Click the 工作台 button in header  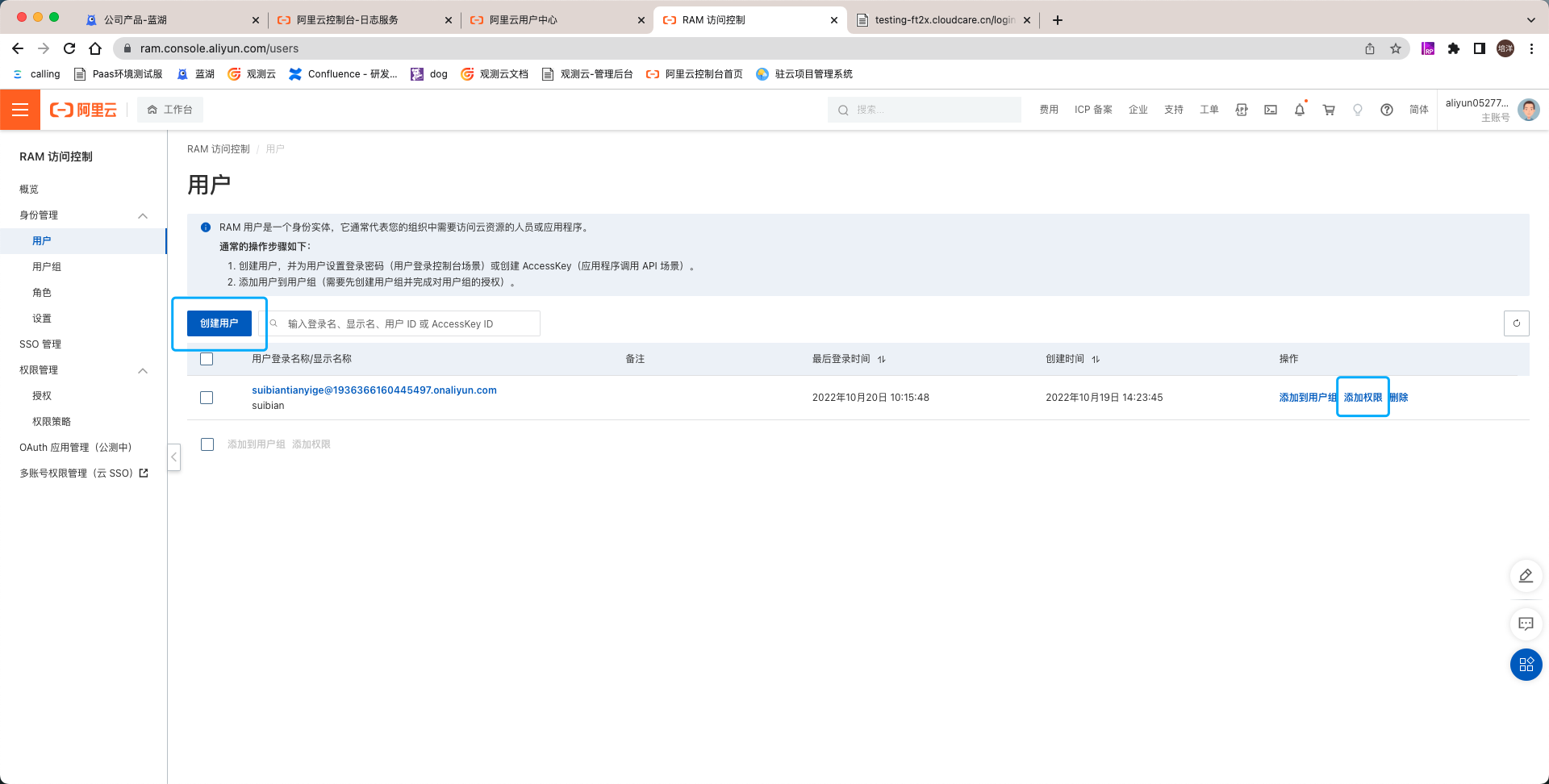(170, 110)
